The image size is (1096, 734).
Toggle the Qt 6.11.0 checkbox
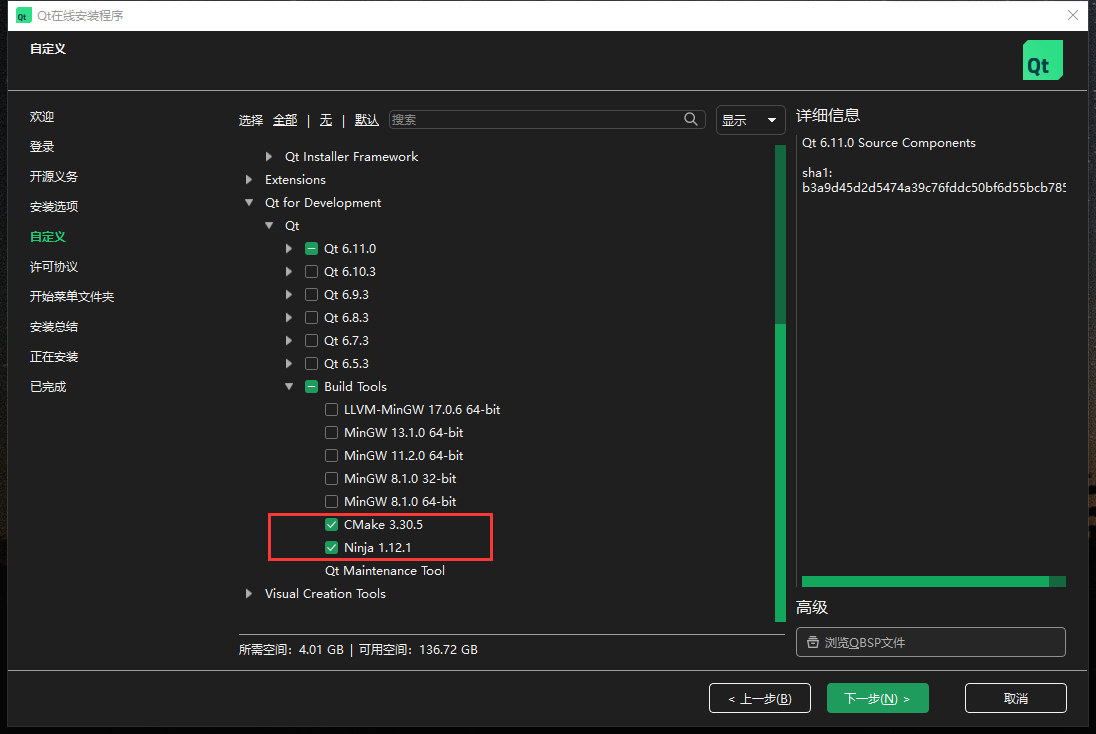point(312,248)
